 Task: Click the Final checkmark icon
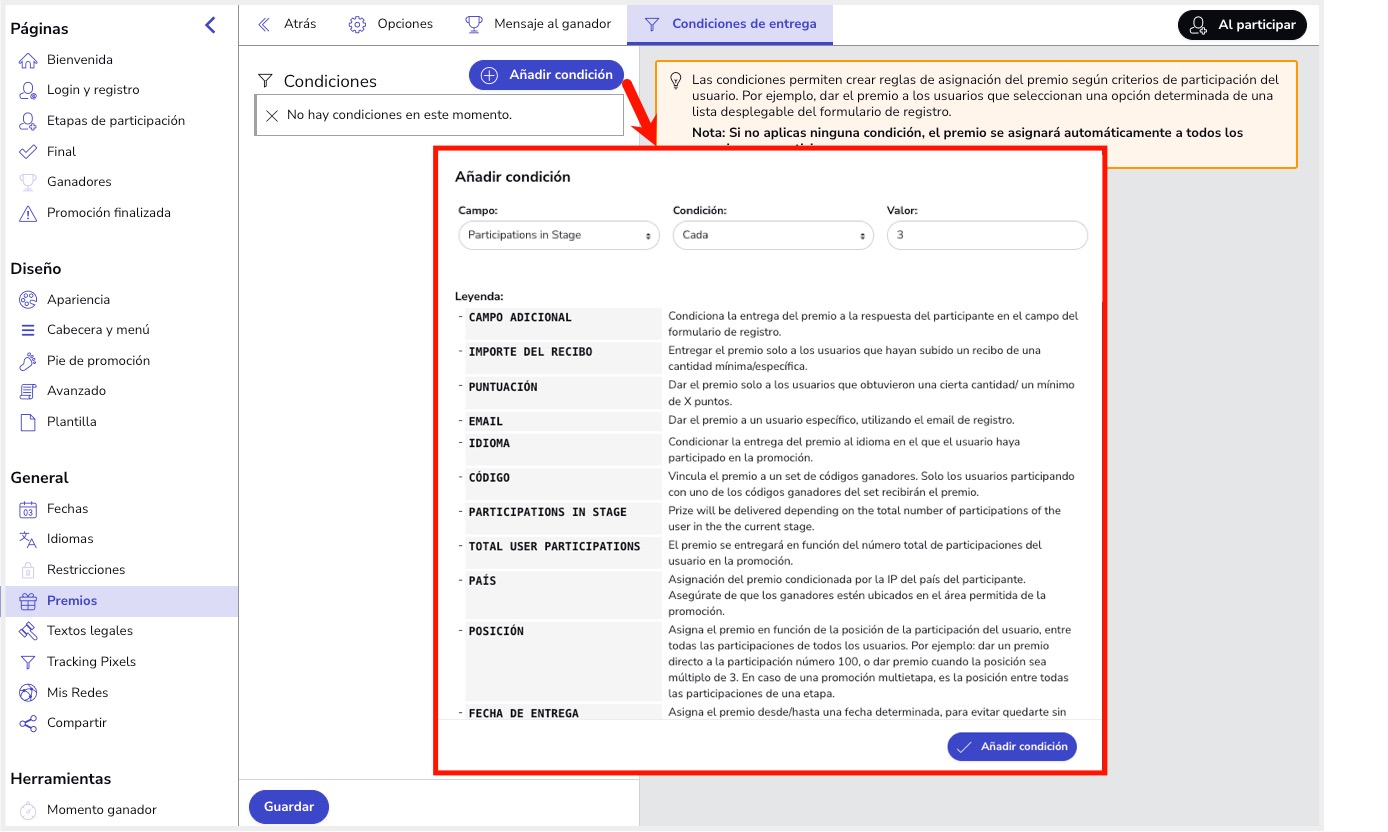pos(28,152)
